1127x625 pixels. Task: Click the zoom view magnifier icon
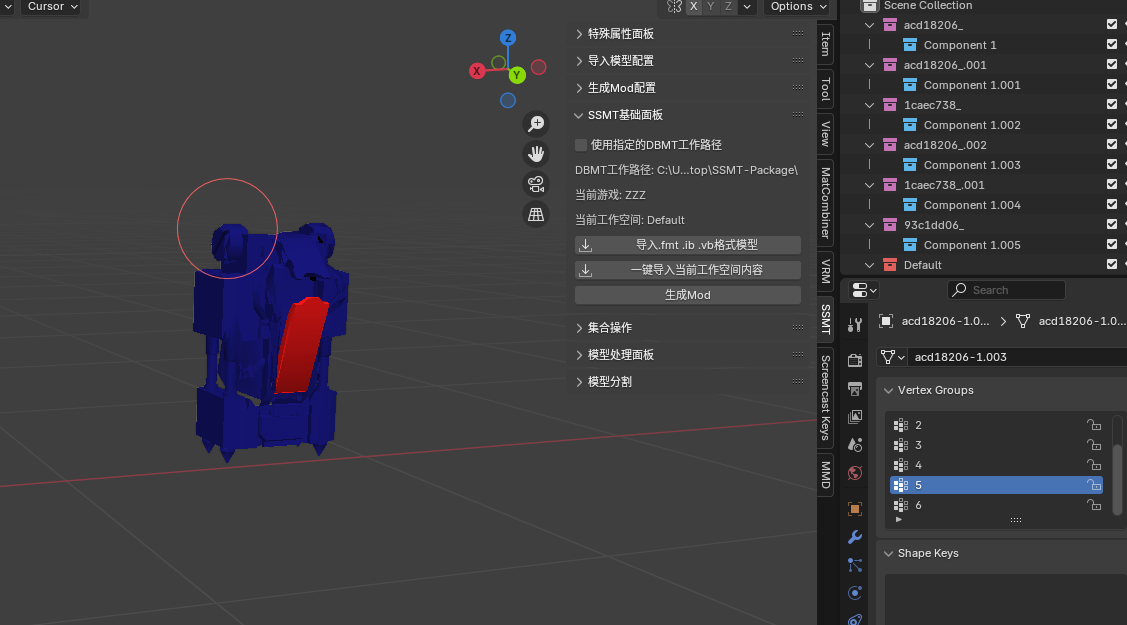tap(536, 124)
